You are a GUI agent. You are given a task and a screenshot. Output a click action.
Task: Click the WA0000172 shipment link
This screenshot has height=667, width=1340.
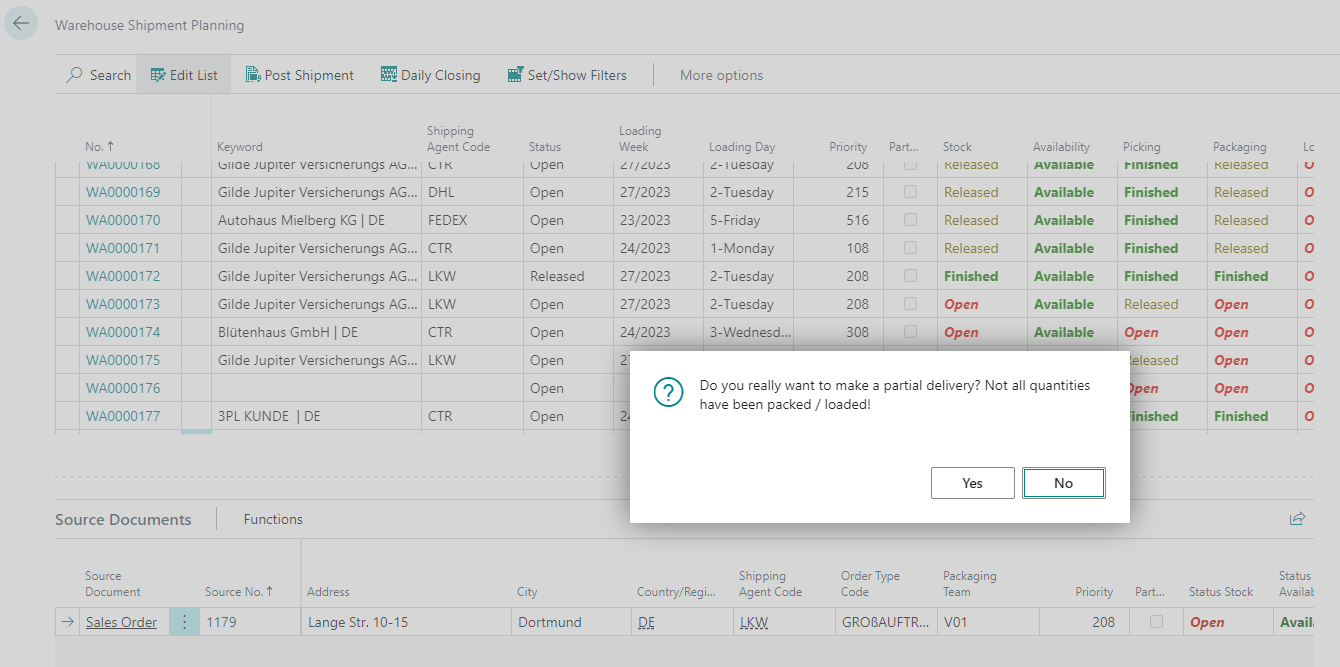123,275
